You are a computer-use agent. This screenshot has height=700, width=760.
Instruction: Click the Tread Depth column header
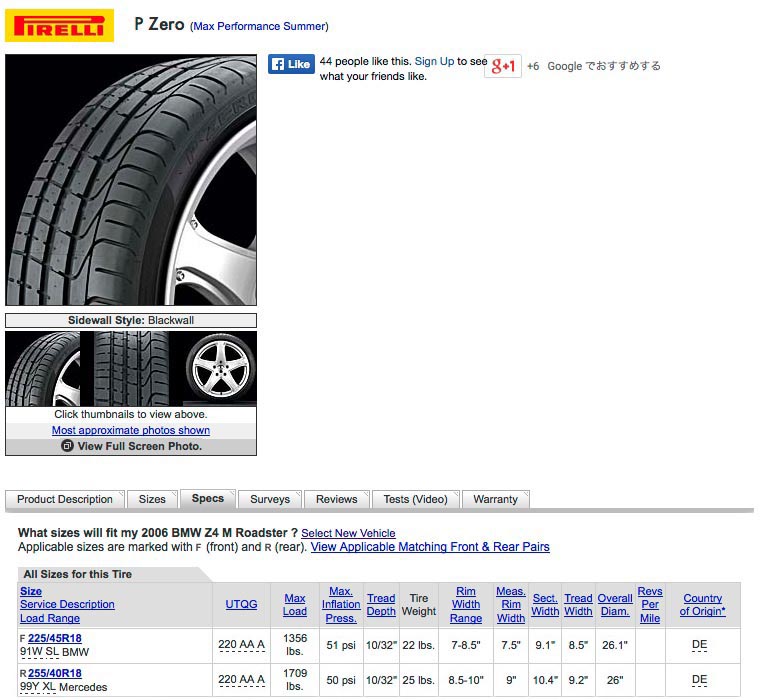(x=381, y=605)
